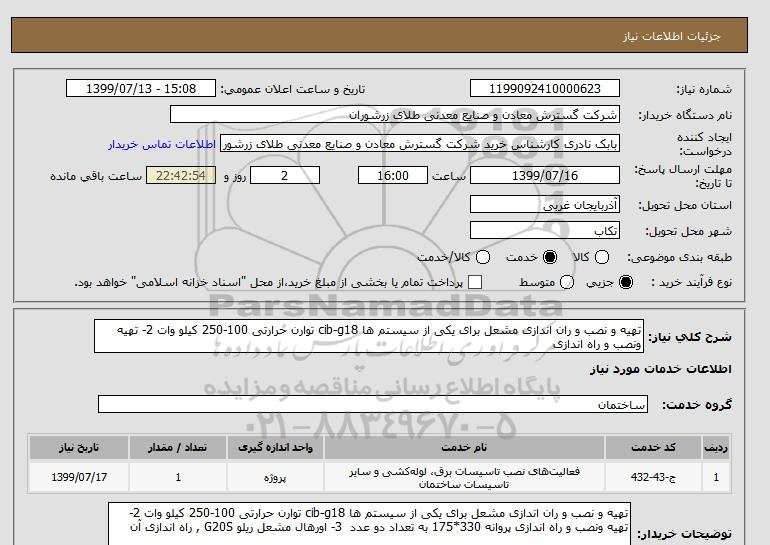The height and width of the screenshot is (545, 770).
Task: Click the request creator field بابک نادری
Action: click(420, 144)
